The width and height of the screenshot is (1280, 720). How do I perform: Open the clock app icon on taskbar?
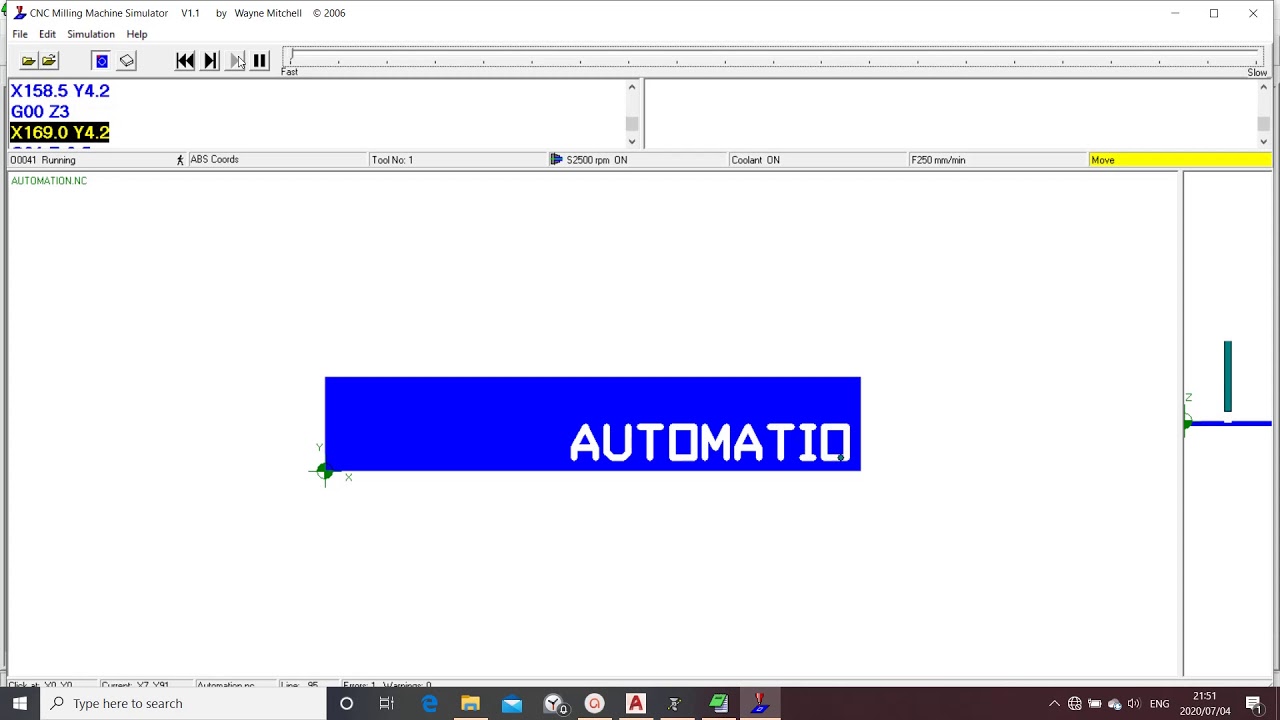tap(555, 703)
